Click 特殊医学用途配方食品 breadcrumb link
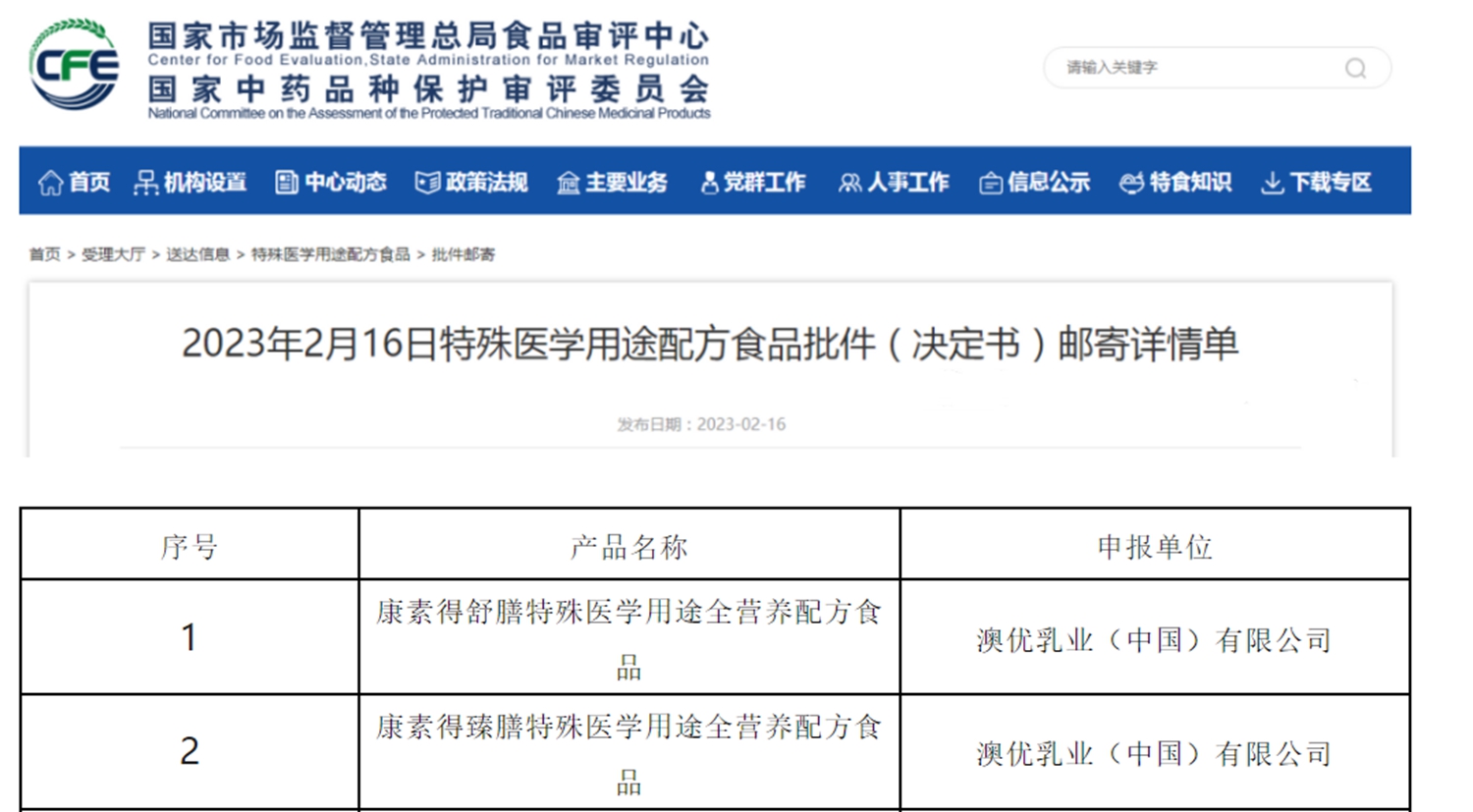1473x812 pixels. [x=330, y=254]
